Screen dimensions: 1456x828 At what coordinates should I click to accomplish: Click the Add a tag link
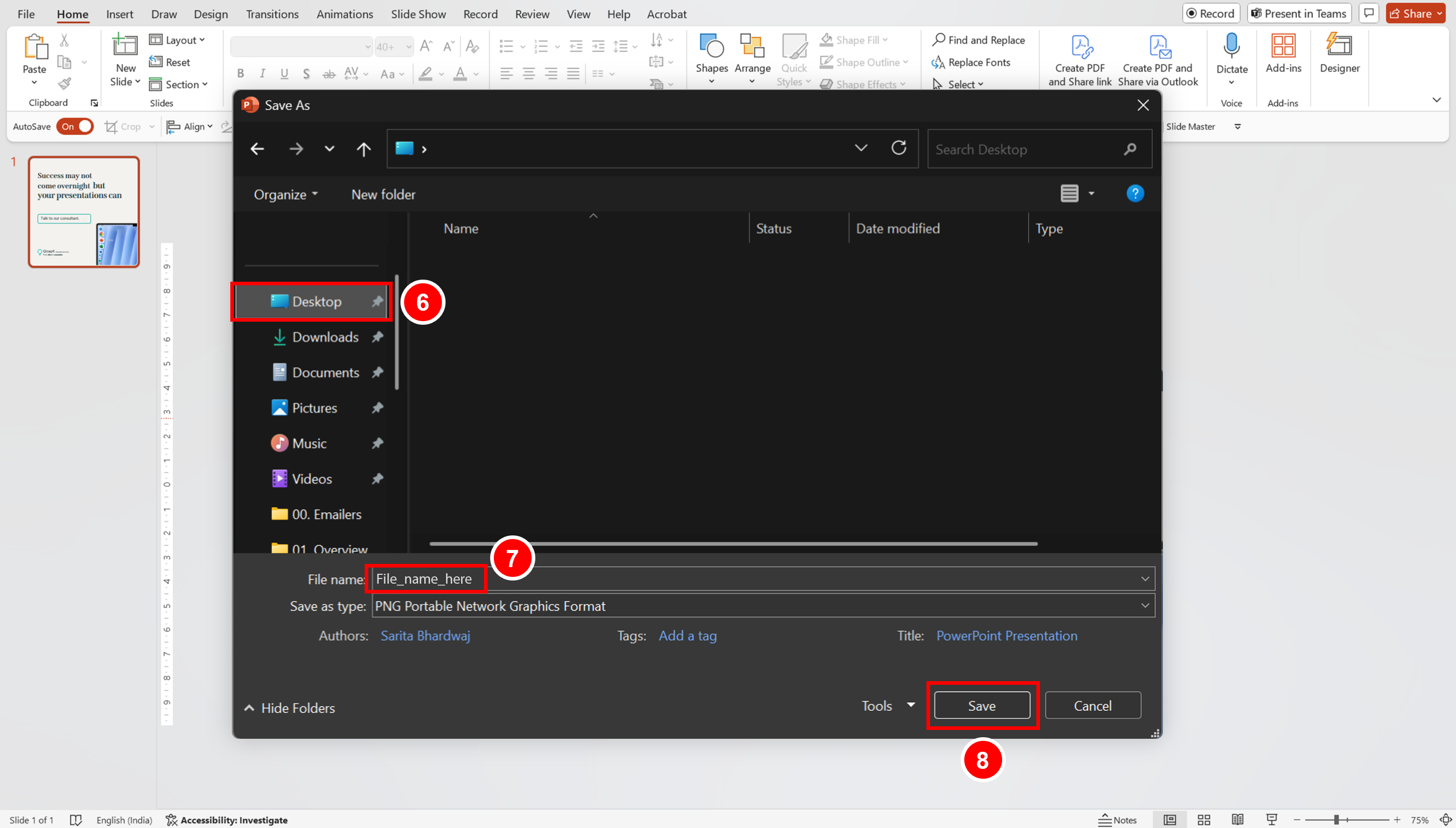point(687,636)
